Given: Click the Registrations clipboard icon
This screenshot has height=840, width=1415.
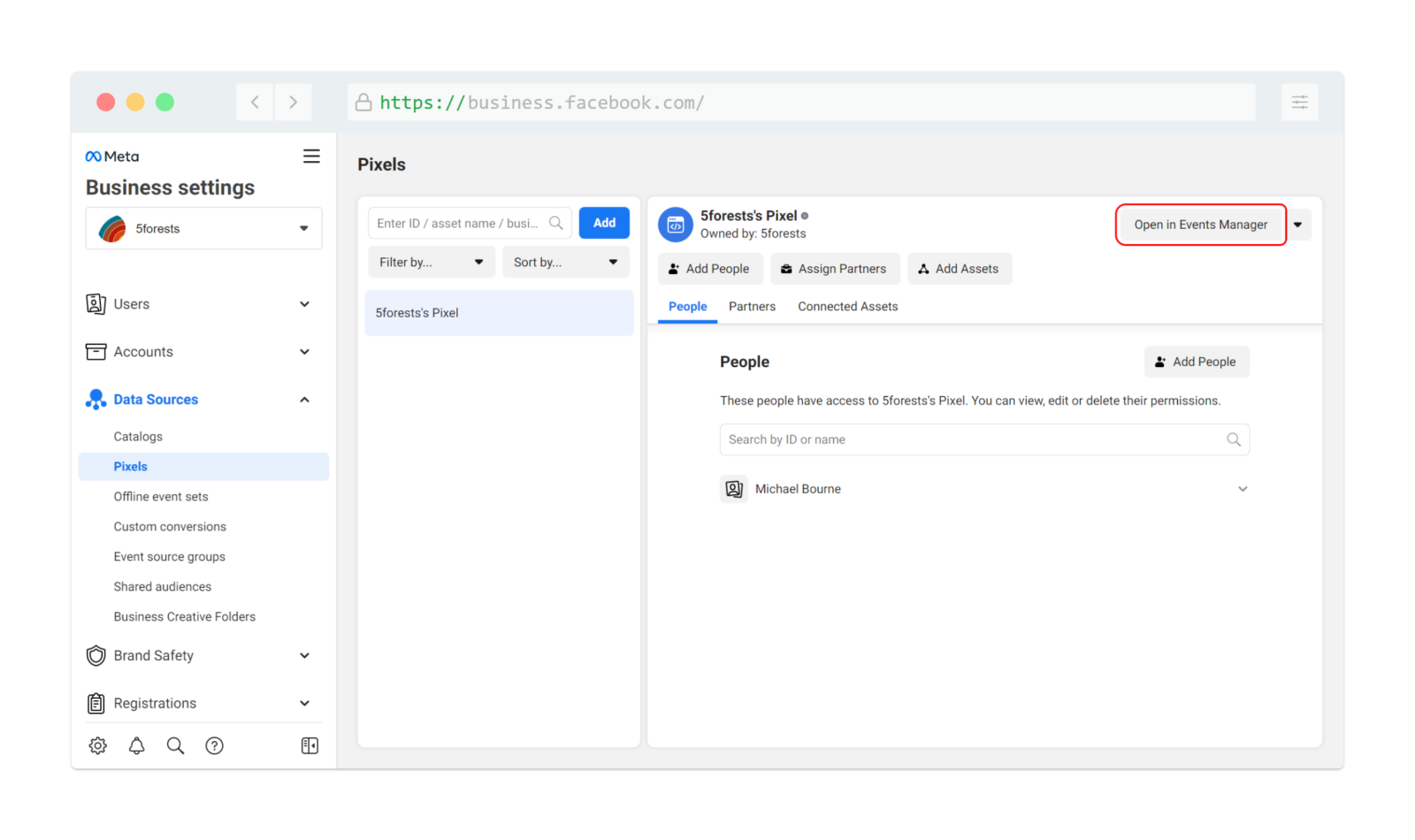Looking at the screenshot, I should tap(96, 703).
